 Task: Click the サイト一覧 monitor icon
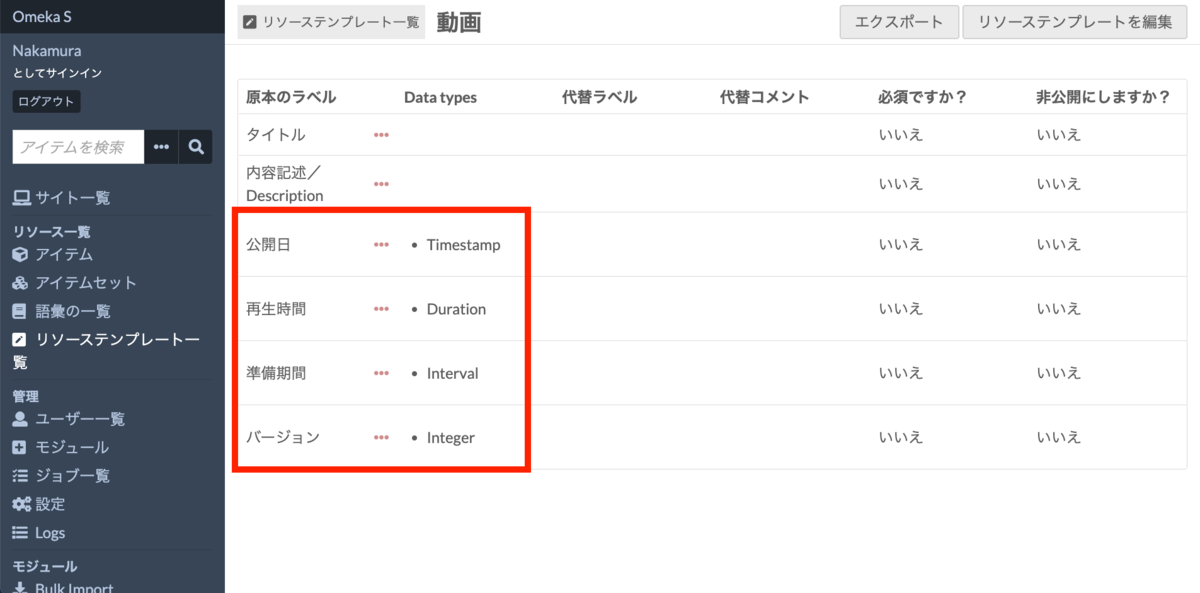pyautogui.click(x=20, y=198)
